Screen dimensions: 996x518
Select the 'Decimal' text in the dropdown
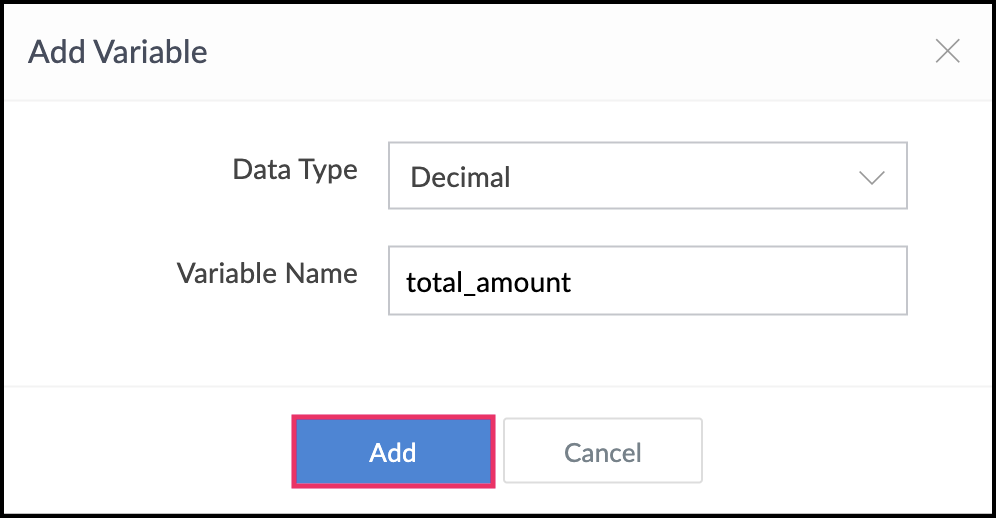460,177
